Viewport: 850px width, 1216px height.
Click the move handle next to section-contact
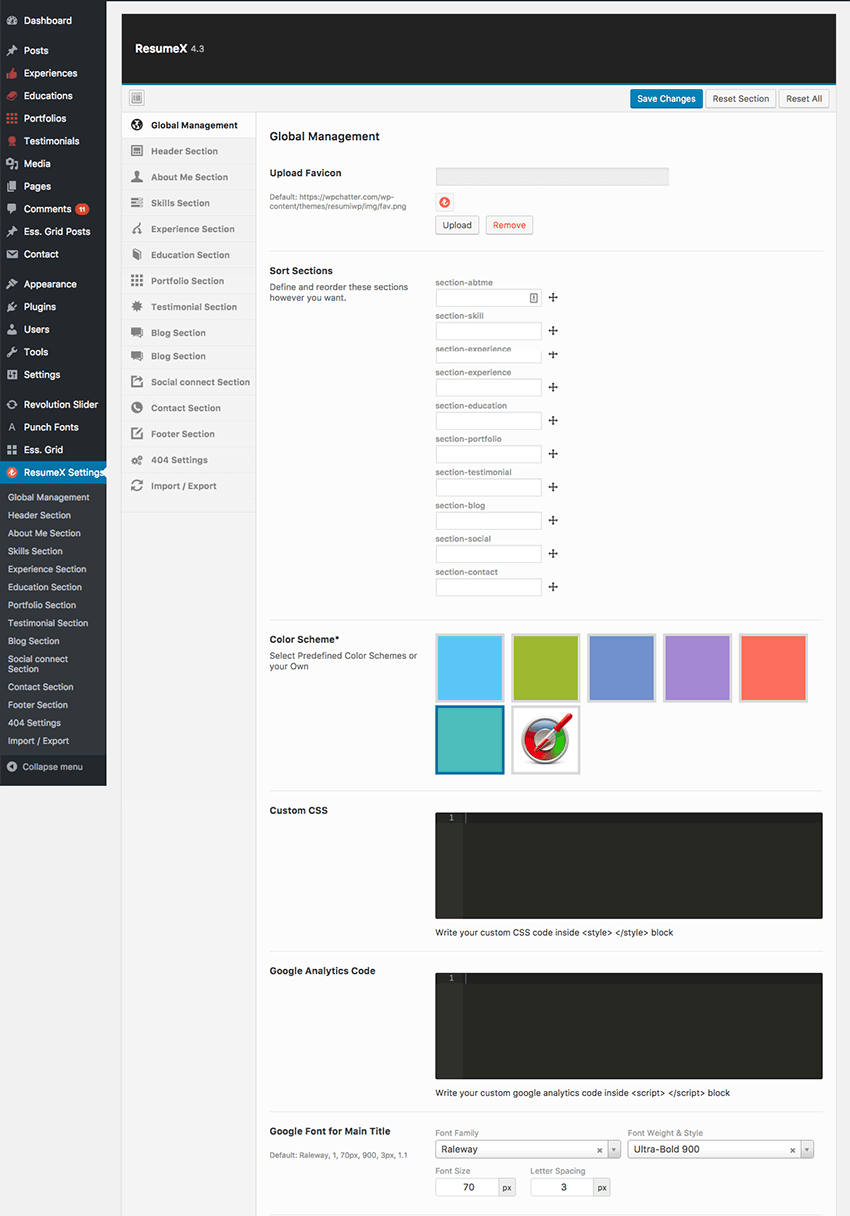[553, 587]
